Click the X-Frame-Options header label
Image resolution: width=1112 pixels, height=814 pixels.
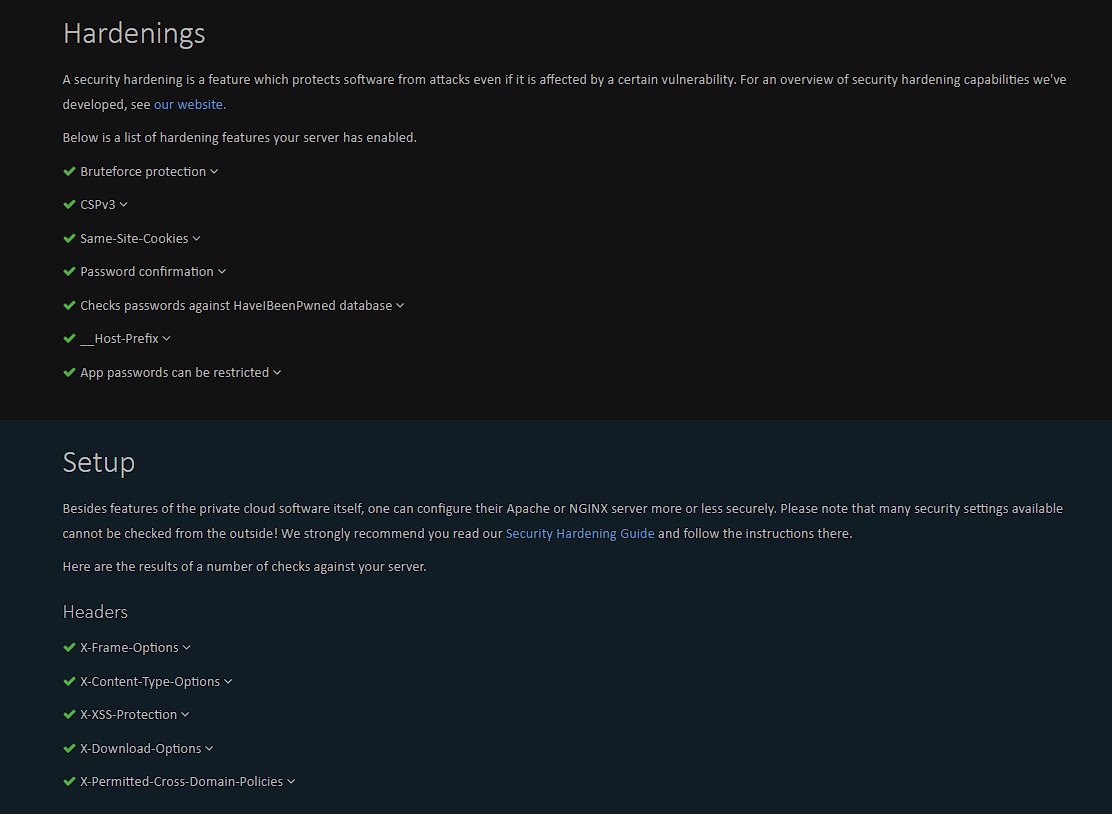129,648
